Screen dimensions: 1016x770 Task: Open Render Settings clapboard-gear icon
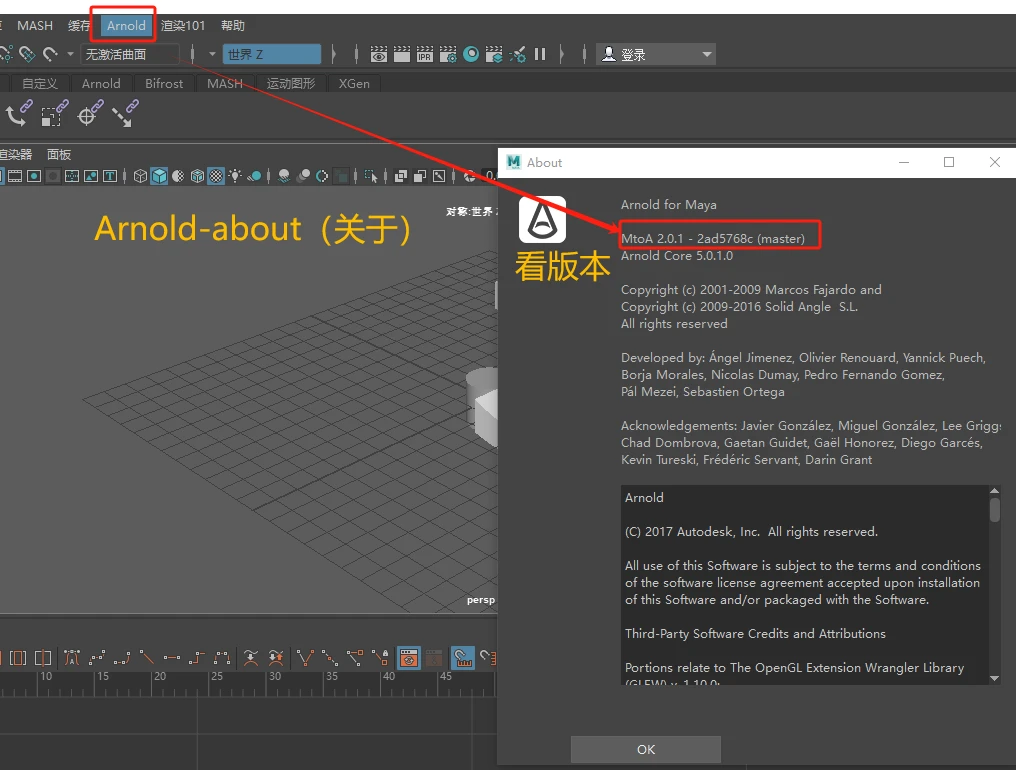point(448,54)
